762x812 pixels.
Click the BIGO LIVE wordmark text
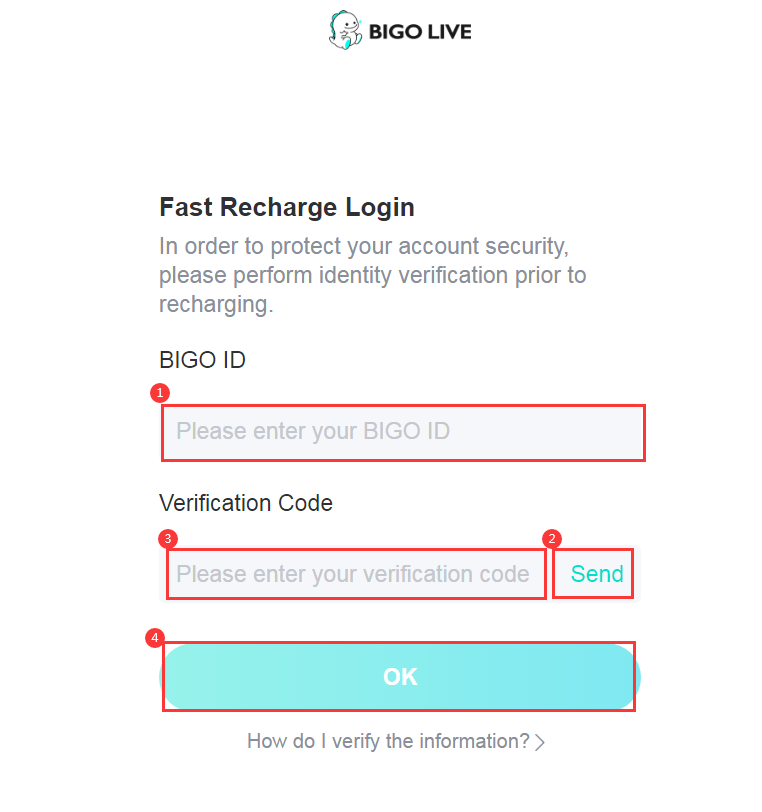420,32
